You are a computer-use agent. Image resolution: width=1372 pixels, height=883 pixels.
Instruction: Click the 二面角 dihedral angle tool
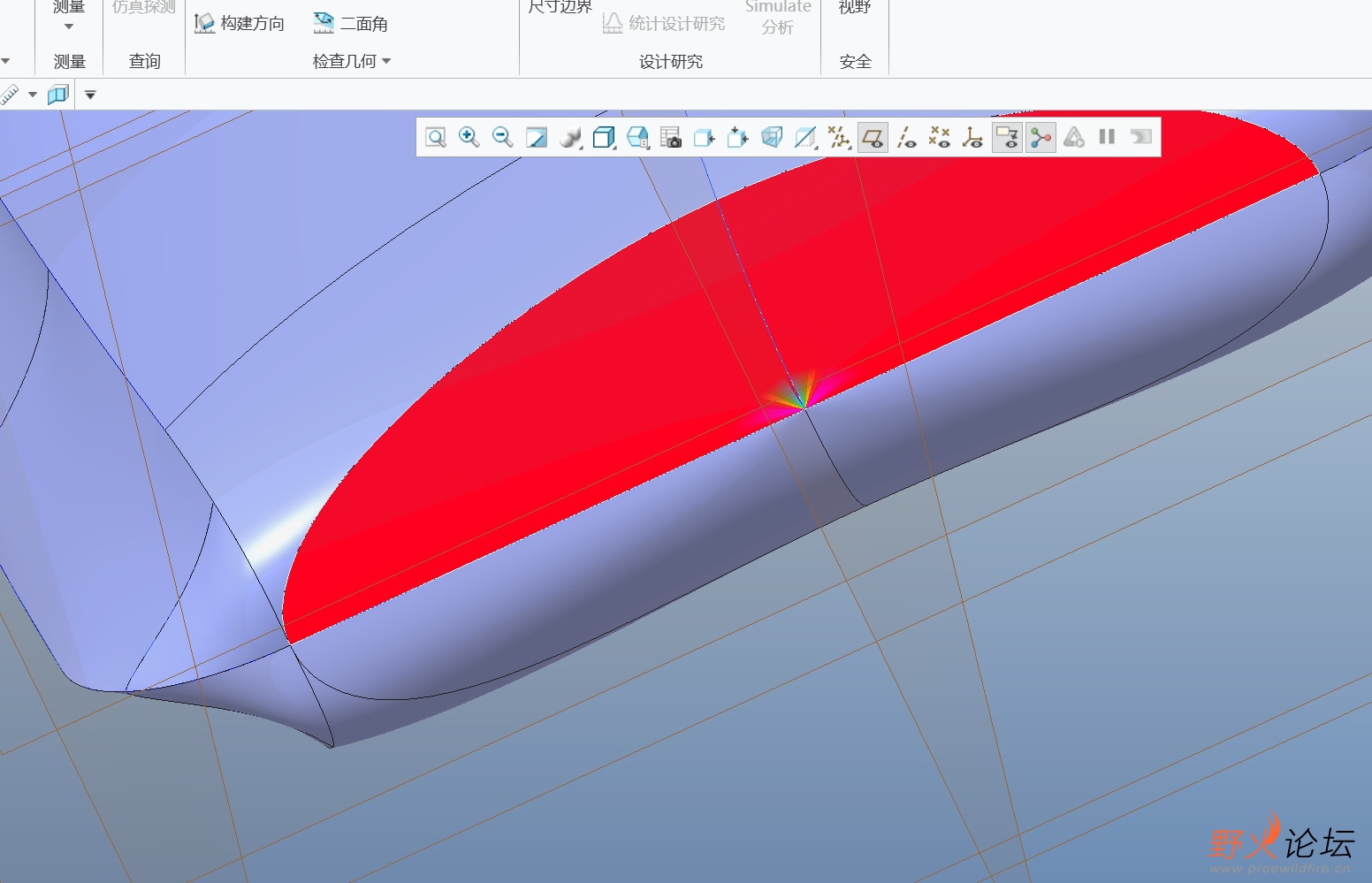[351, 23]
